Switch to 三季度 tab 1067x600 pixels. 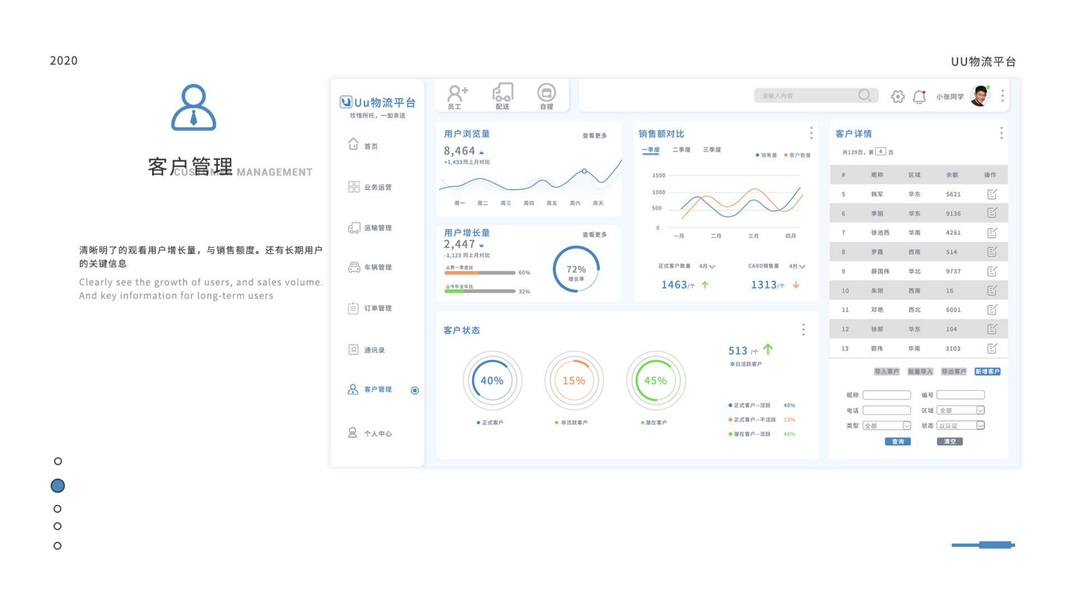coord(712,150)
